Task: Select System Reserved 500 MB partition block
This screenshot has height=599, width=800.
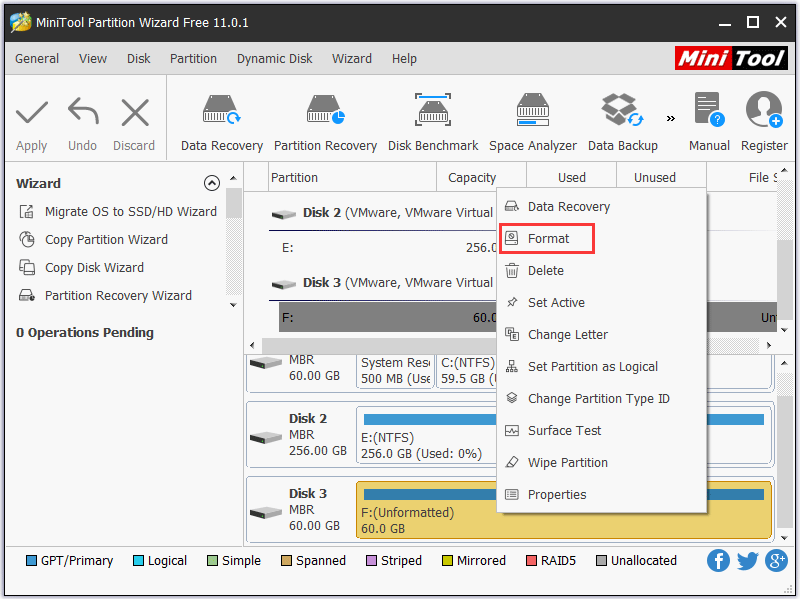Action: pos(395,370)
